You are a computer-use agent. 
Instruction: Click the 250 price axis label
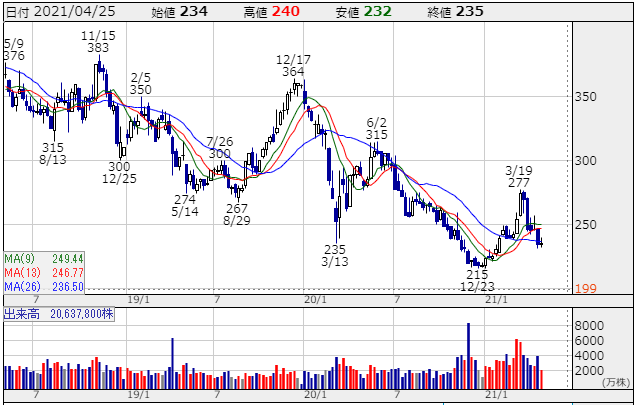(586, 224)
